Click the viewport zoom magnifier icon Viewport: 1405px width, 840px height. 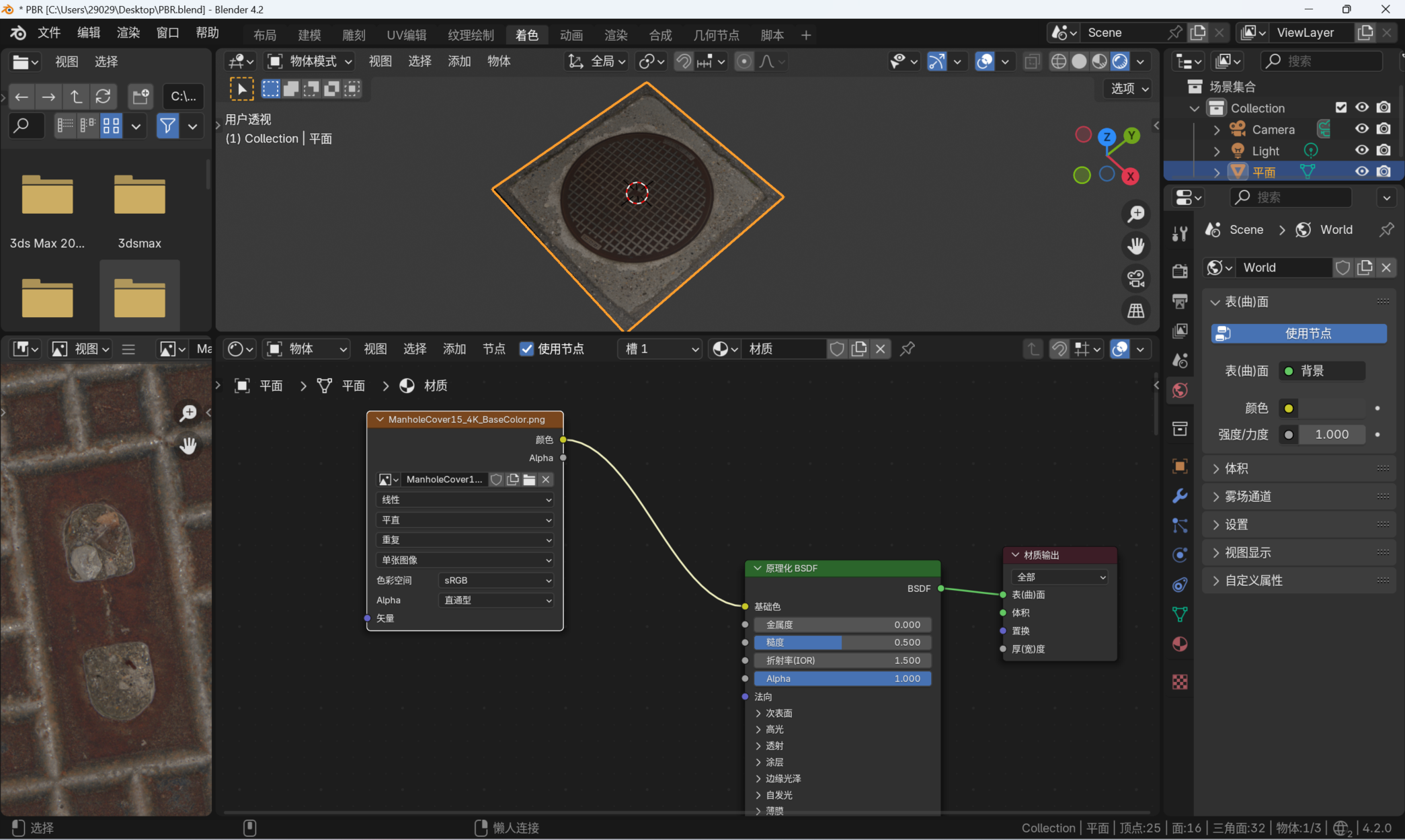click(x=1136, y=214)
